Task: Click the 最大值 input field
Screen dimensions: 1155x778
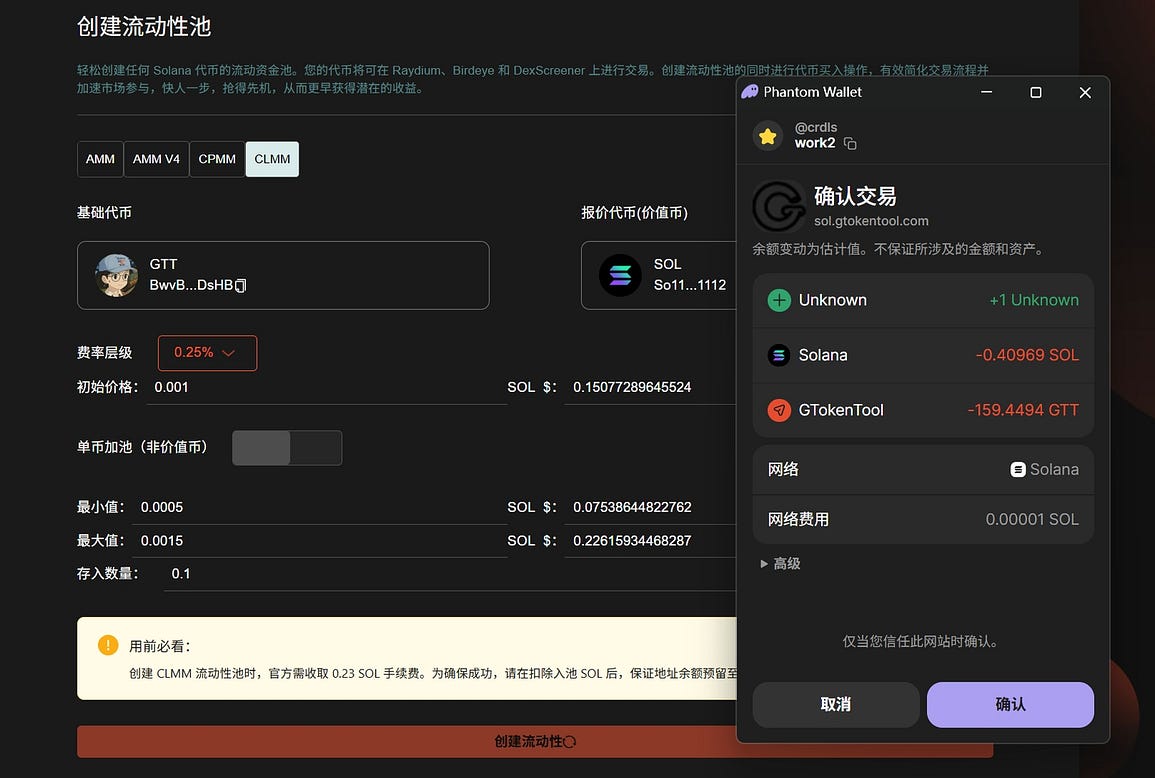Action: click(319, 541)
